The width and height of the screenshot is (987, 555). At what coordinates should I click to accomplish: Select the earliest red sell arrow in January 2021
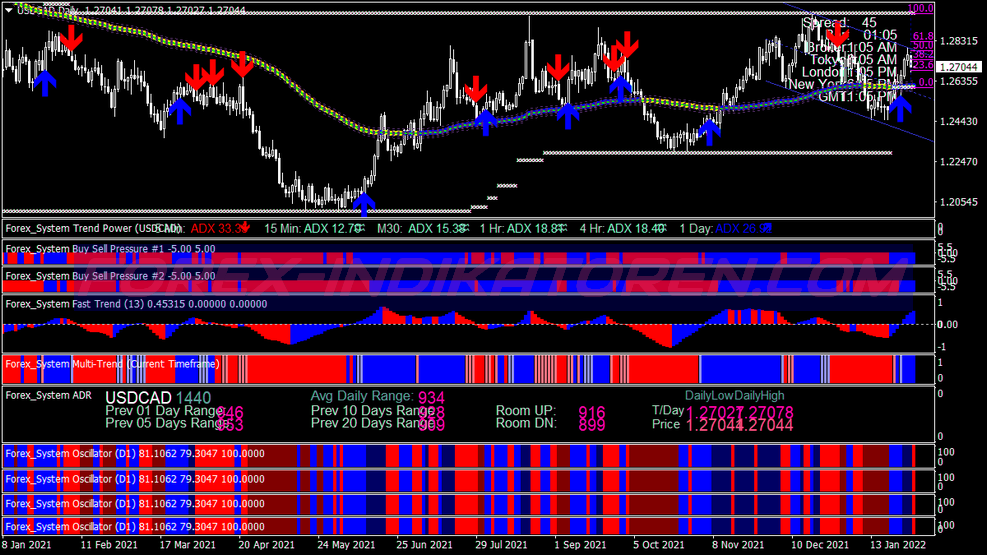[x=71, y=38]
